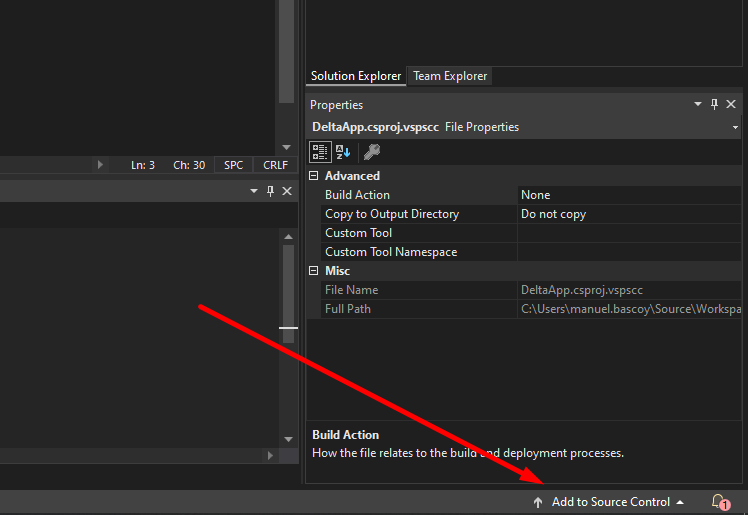
Task: Open the bottom-left panel's window options dropdown
Action: (253, 191)
